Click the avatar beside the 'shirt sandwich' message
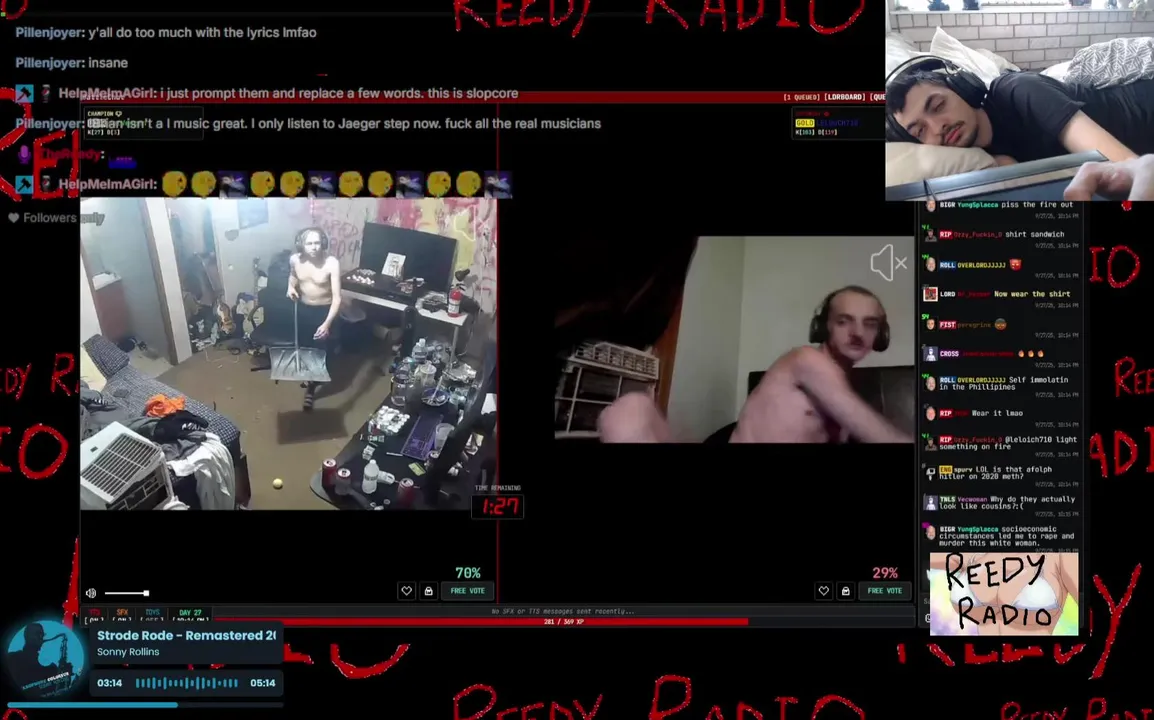Image resolution: width=1154 pixels, height=720 pixels. click(x=930, y=235)
